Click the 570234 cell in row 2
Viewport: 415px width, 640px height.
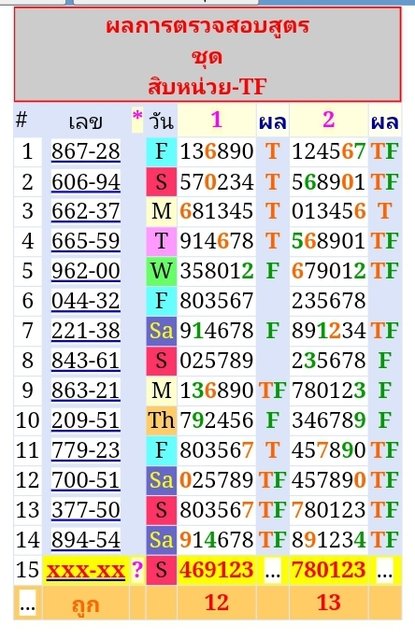[x=217, y=182]
